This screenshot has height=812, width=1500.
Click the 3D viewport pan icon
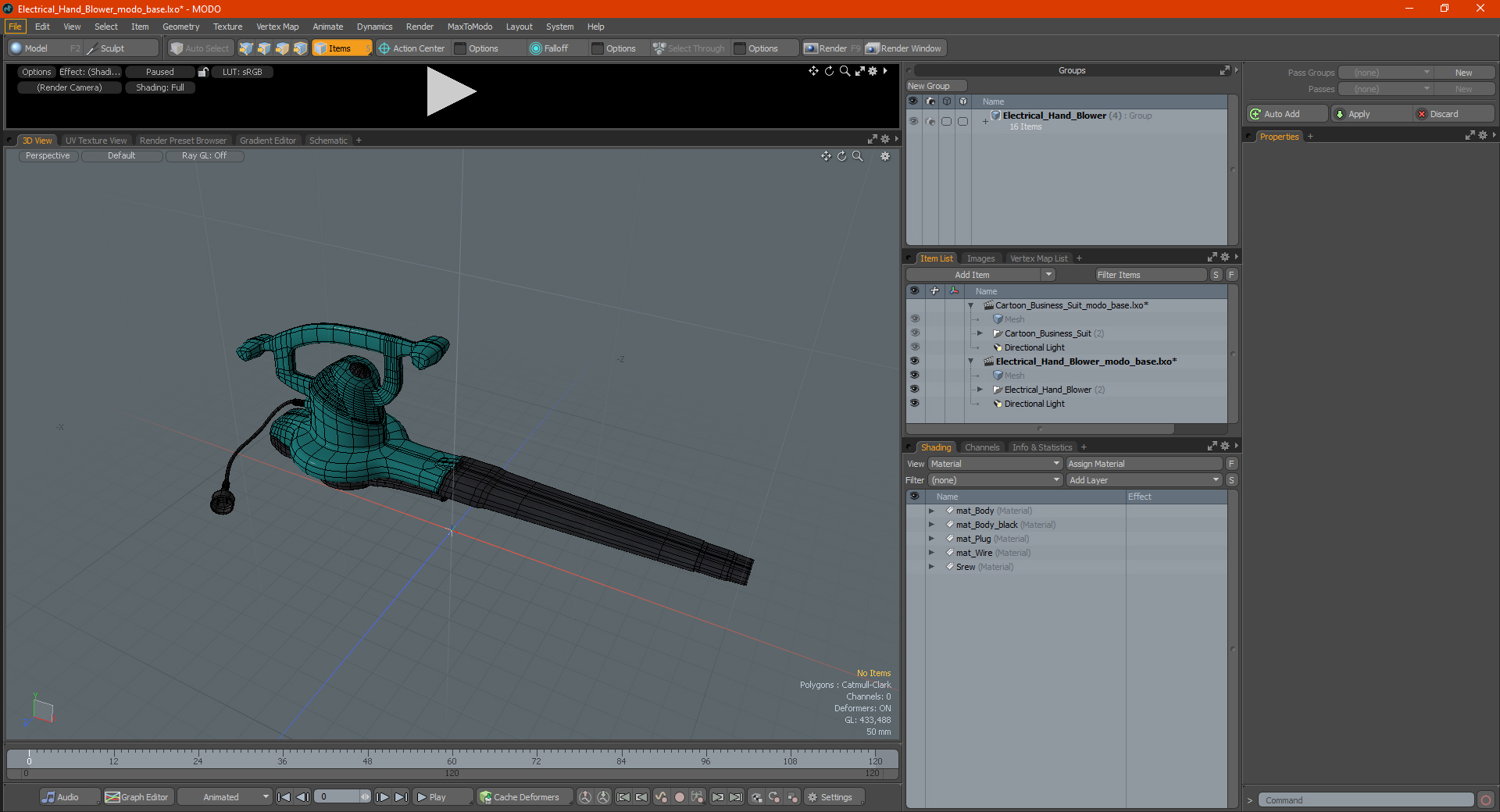coord(826,156)
